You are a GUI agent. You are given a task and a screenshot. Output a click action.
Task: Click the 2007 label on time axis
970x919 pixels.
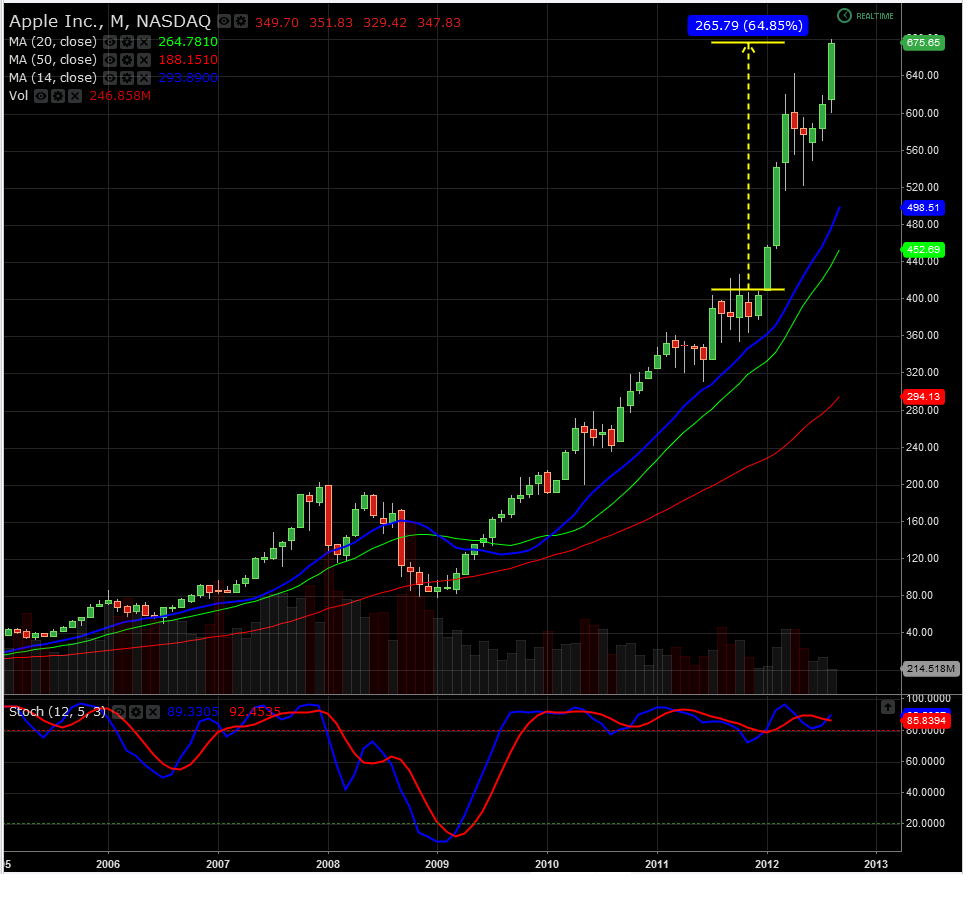coord(218,864)
